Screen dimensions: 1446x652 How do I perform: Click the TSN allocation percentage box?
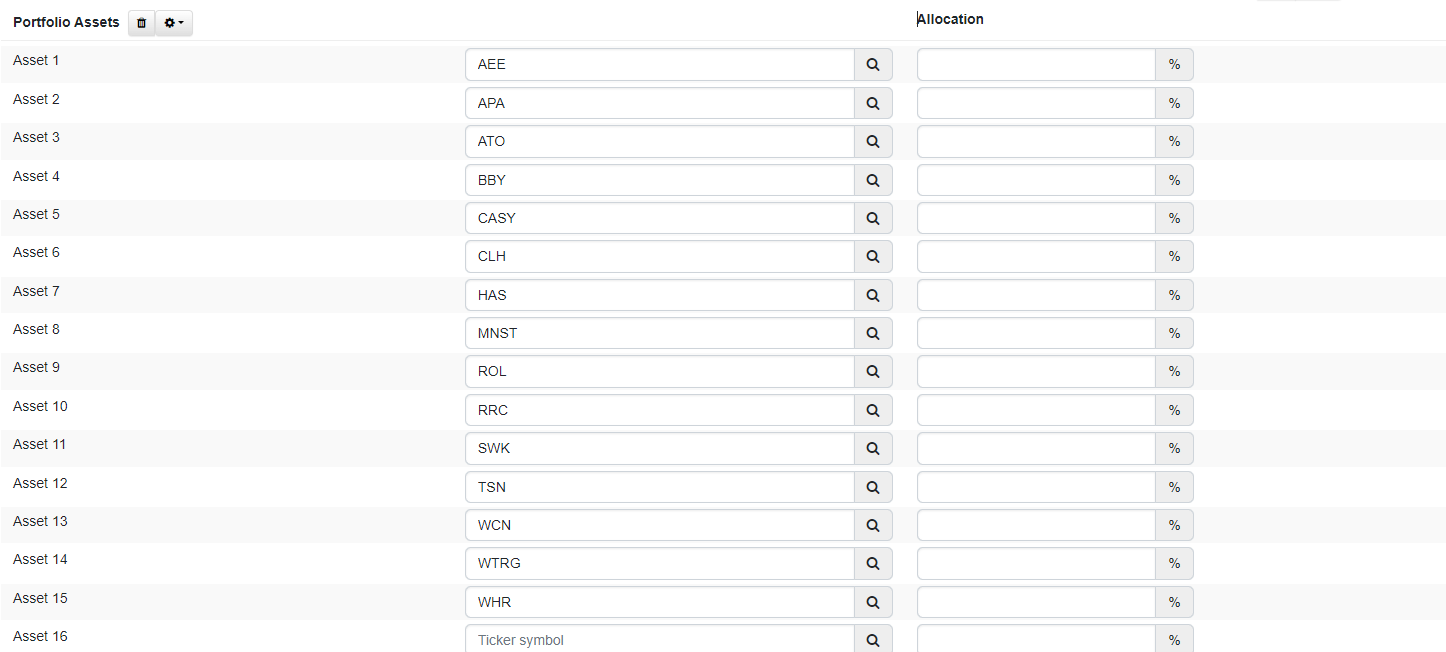tap(1036, 487)
